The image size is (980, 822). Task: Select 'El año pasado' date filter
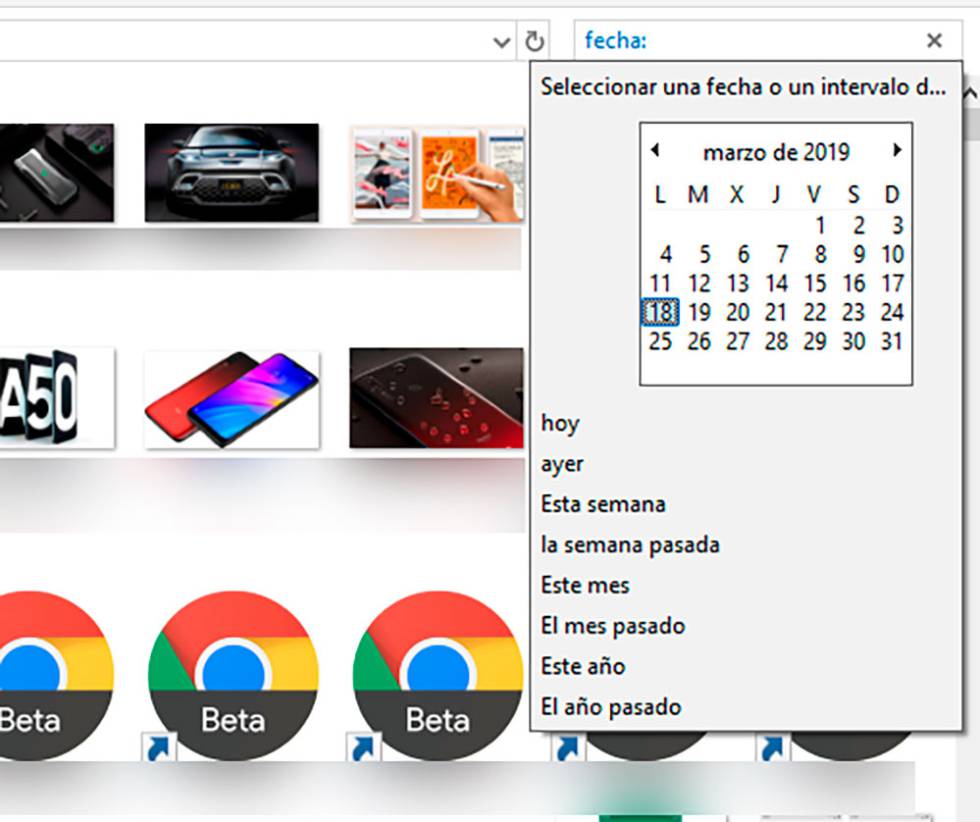(x=611, y=708)
